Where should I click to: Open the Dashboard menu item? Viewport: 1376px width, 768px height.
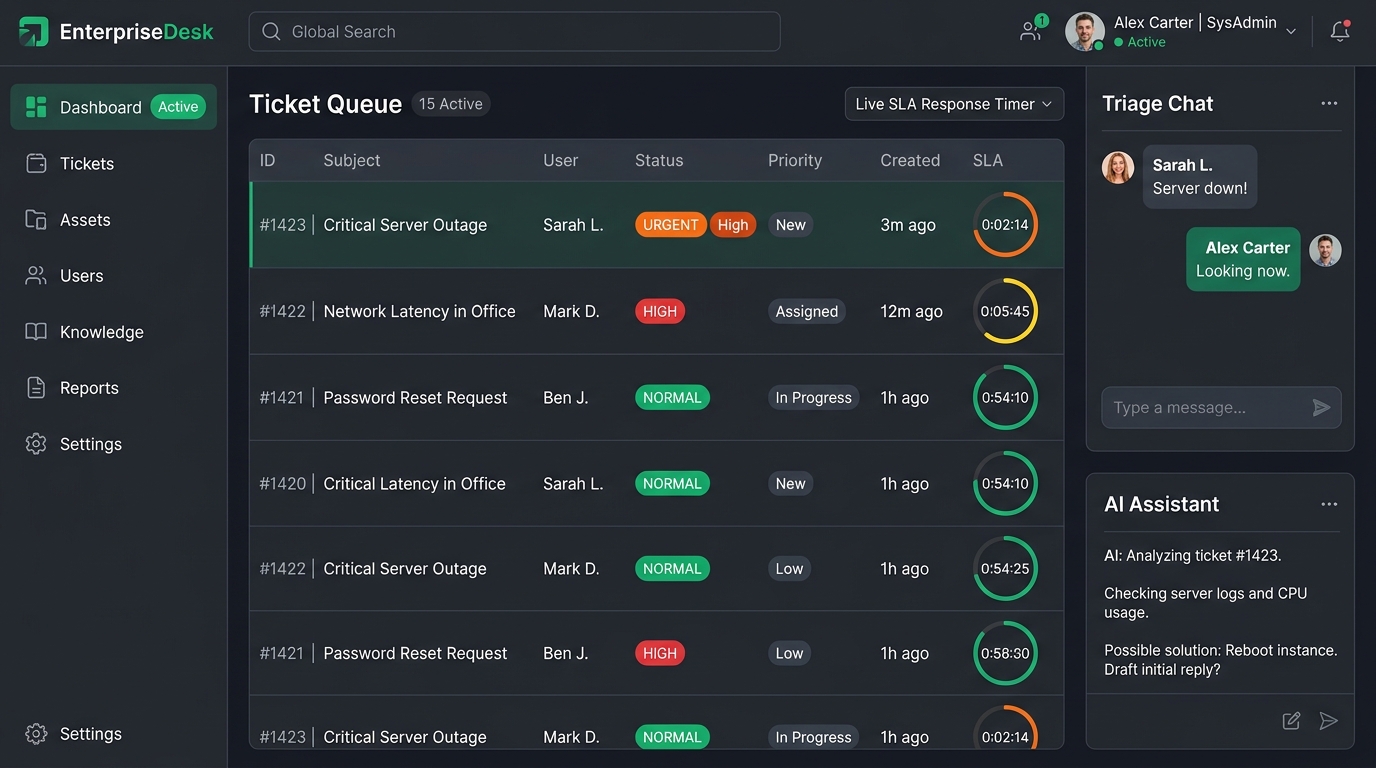pyautogui.click(x=114, y=107)
